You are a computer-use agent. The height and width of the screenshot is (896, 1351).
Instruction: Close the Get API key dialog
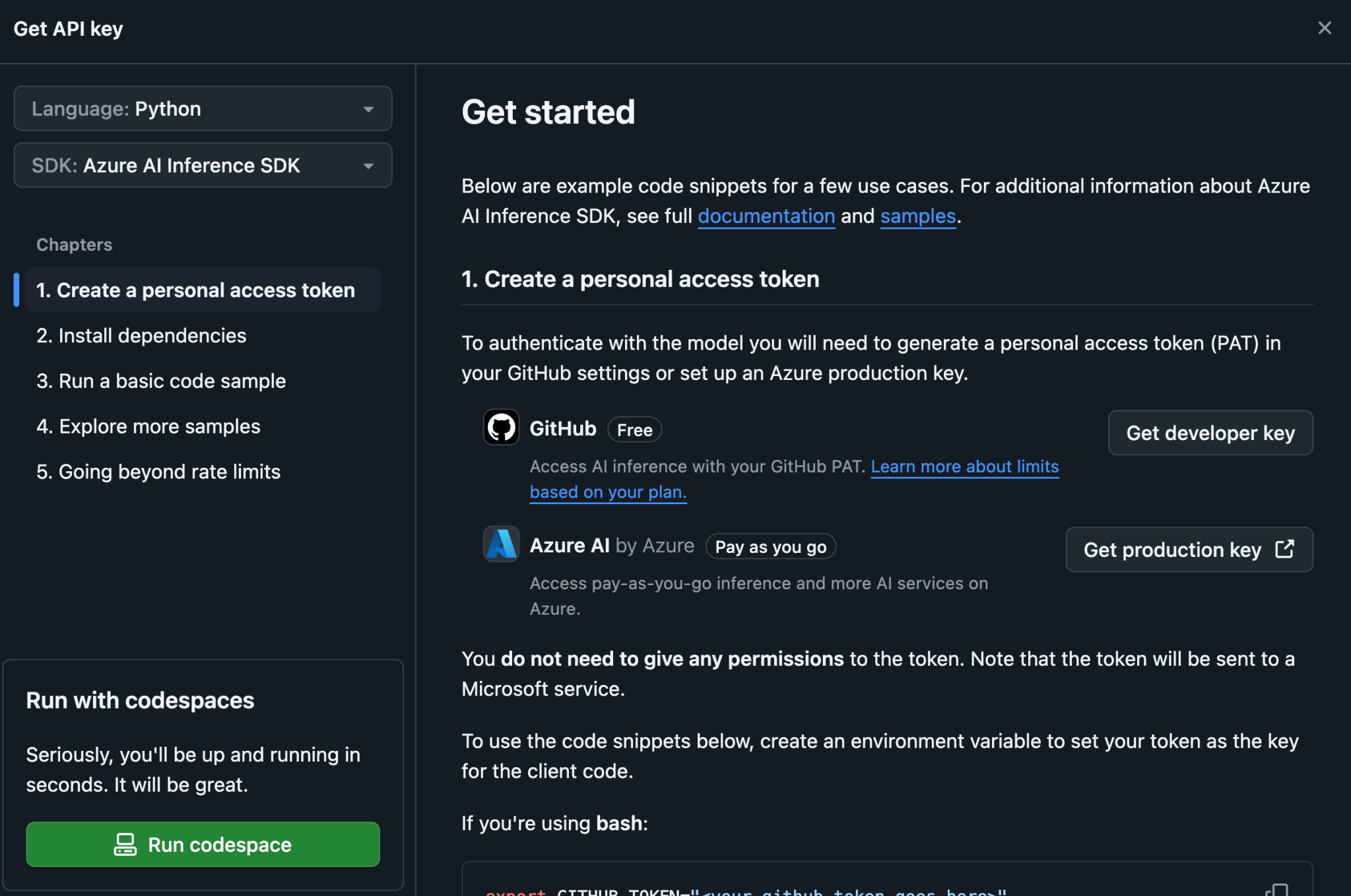1325,28
